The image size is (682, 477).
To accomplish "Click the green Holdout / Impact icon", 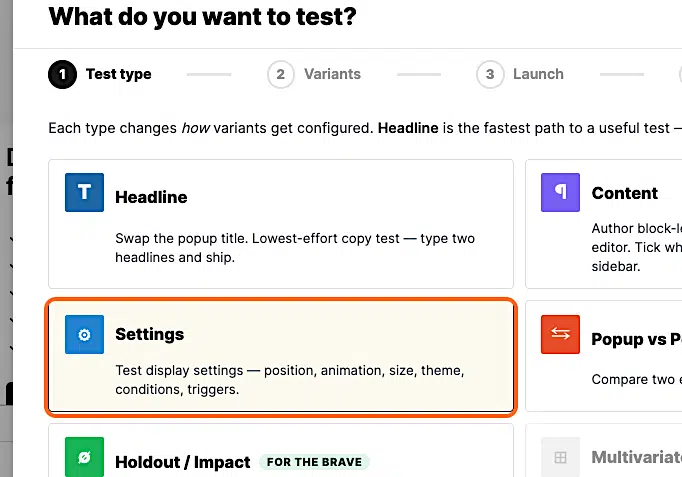I will coord(84,457).
